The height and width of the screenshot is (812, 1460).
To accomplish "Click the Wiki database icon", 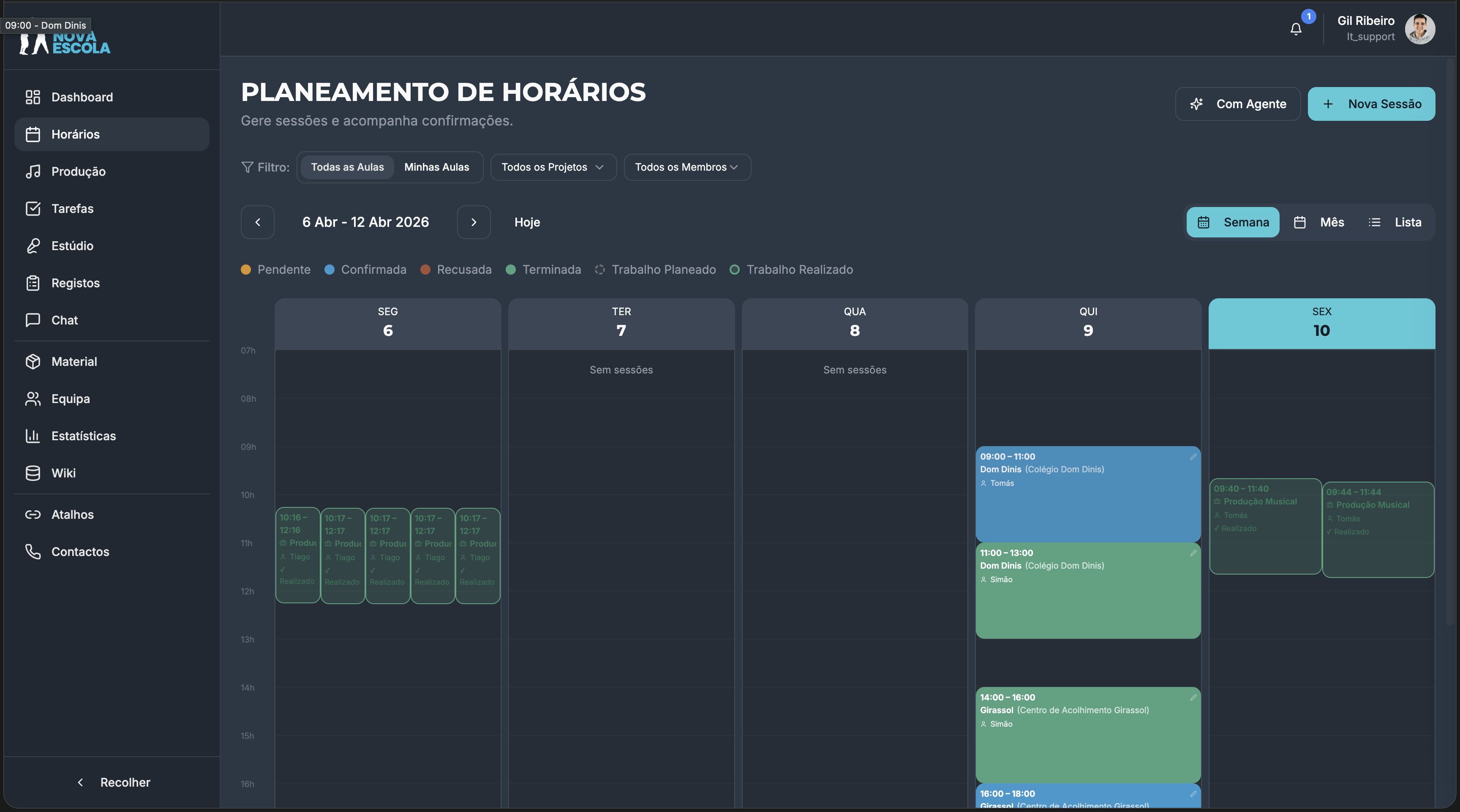I will [33, 473].
